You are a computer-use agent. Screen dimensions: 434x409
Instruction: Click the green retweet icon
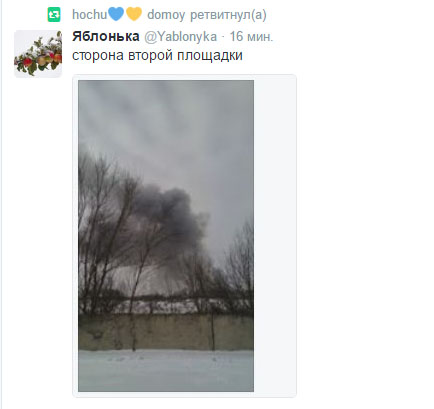54,15
